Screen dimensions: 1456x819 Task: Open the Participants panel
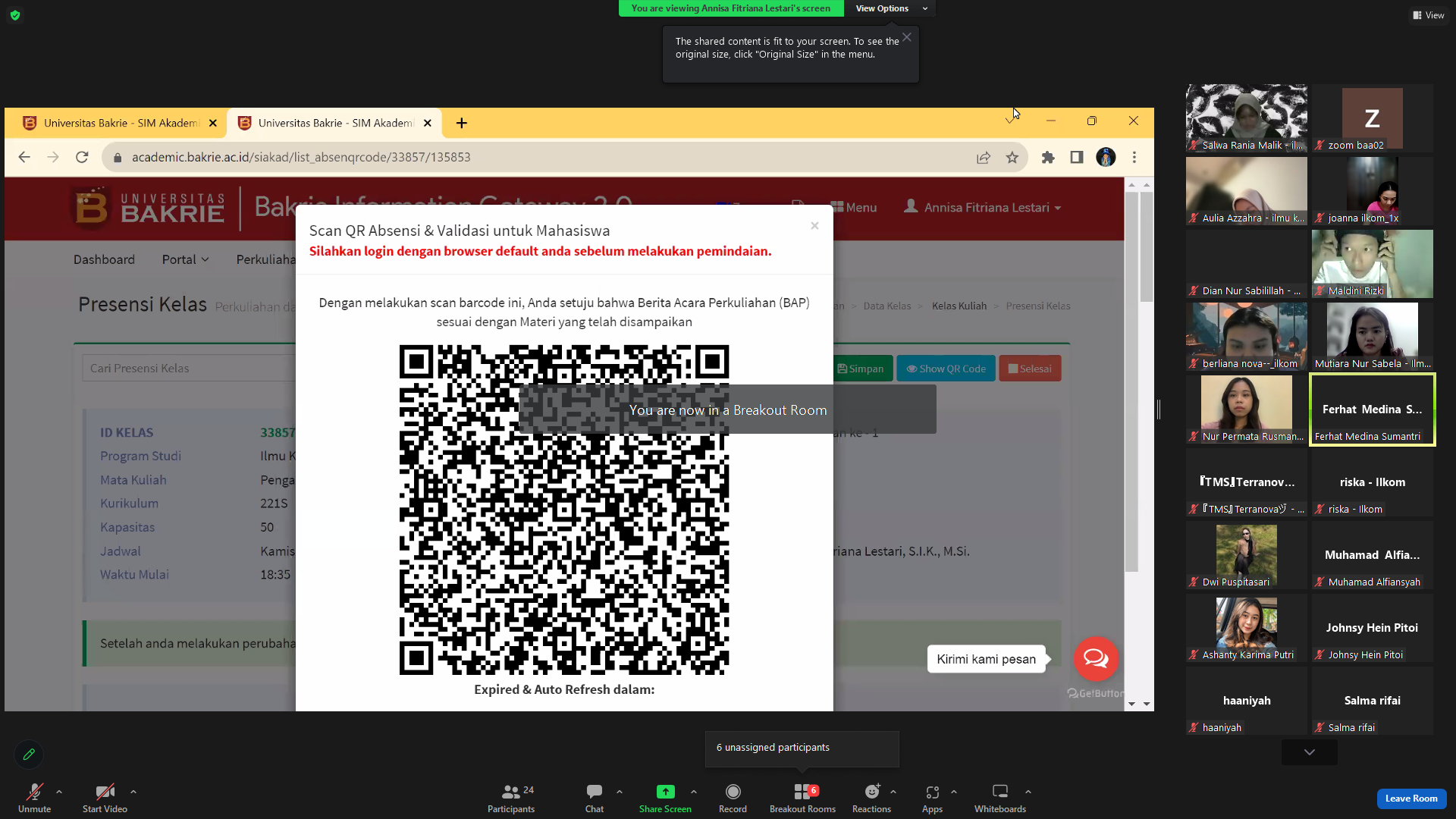511,798
